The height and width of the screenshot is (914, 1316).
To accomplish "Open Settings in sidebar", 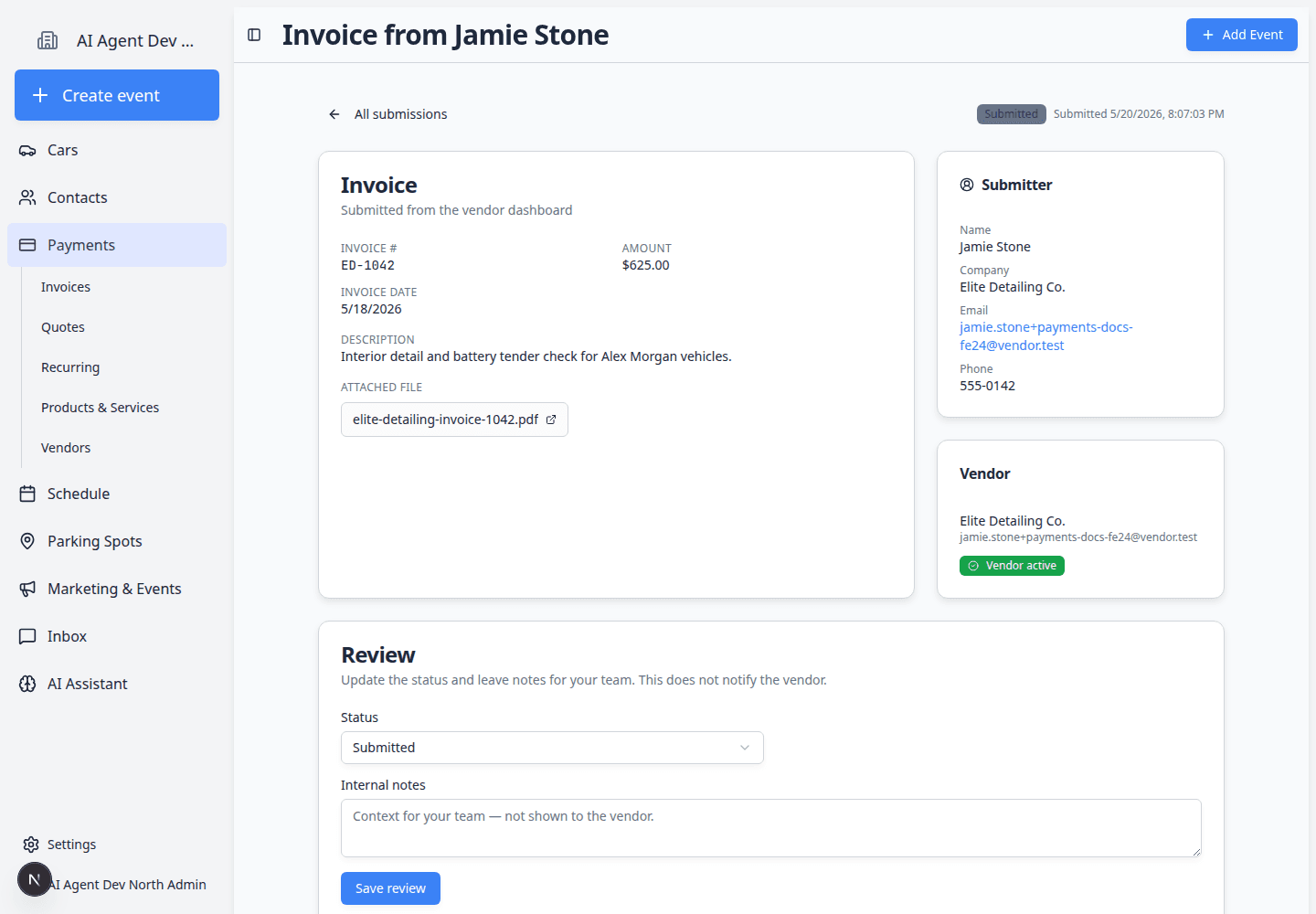I will click(x=117, y=845).
